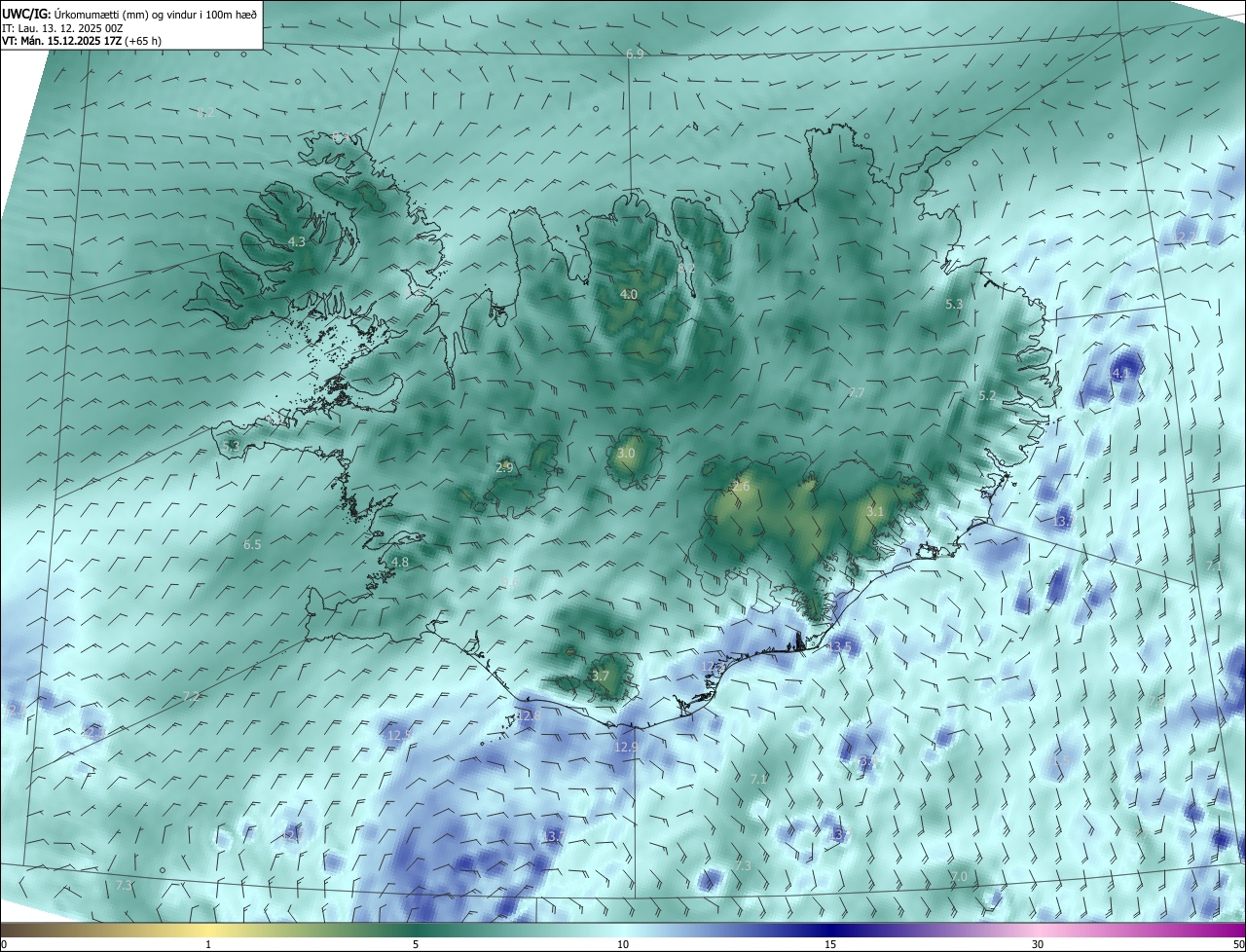Click the 2.7 value in the northeast interior
The image size is (1246, 952).
(x=857, y=392)
